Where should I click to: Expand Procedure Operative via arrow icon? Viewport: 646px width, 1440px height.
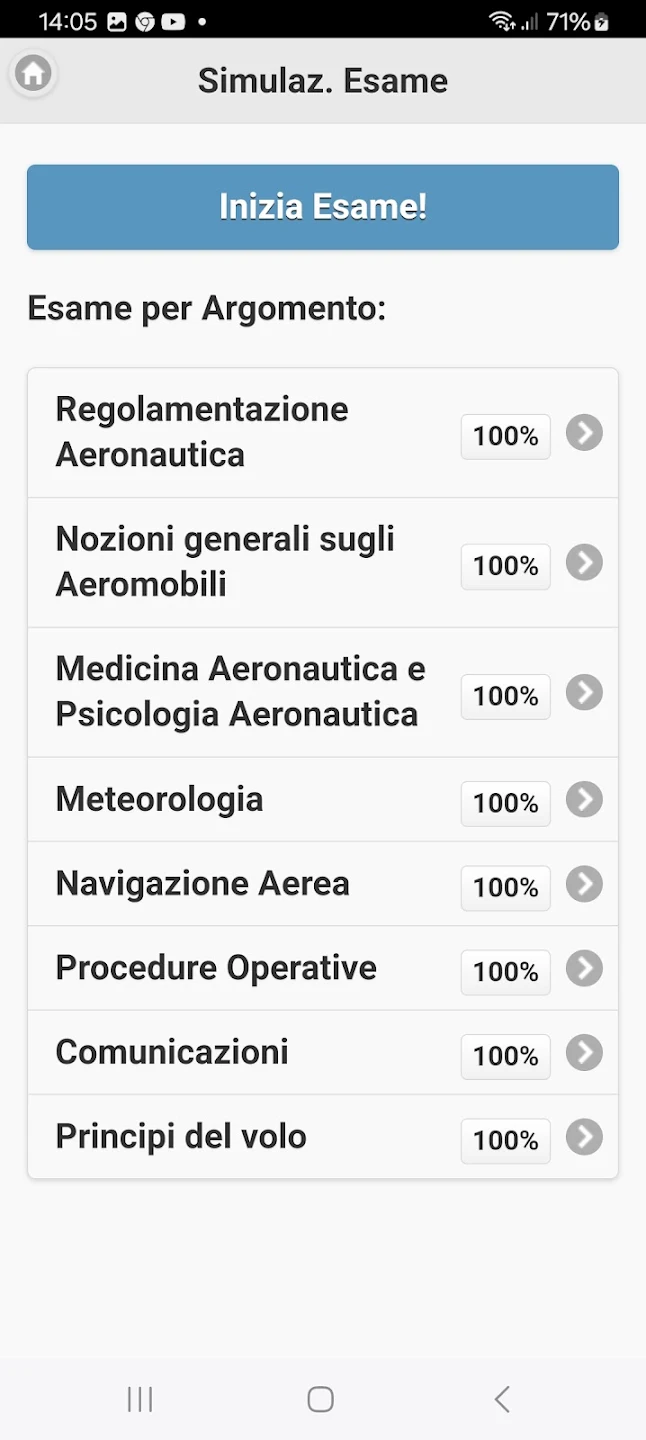[584, 968]
